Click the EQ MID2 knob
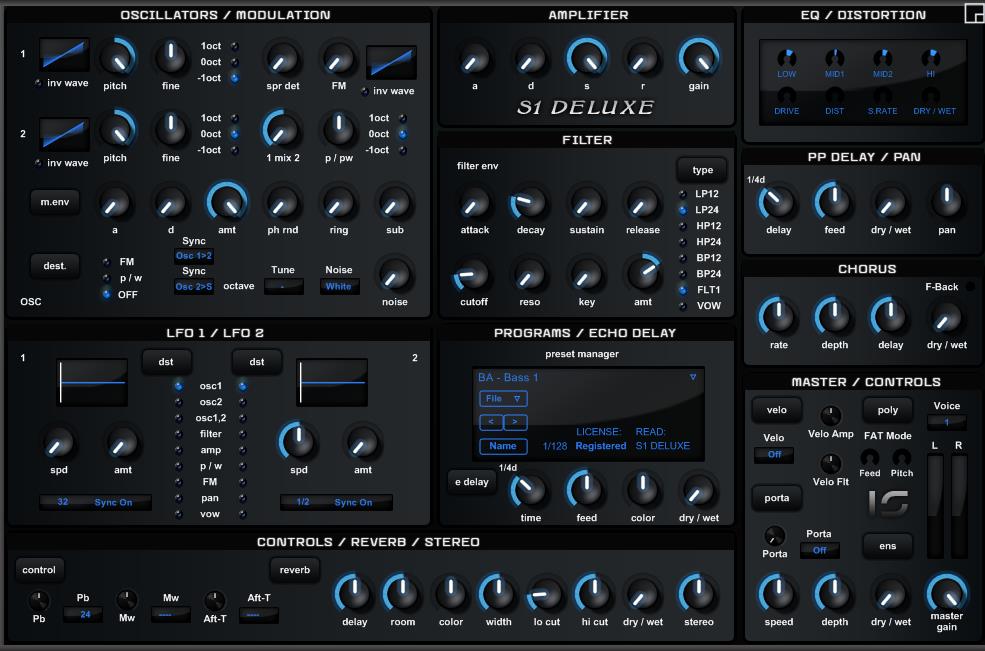 click(883, 58)
